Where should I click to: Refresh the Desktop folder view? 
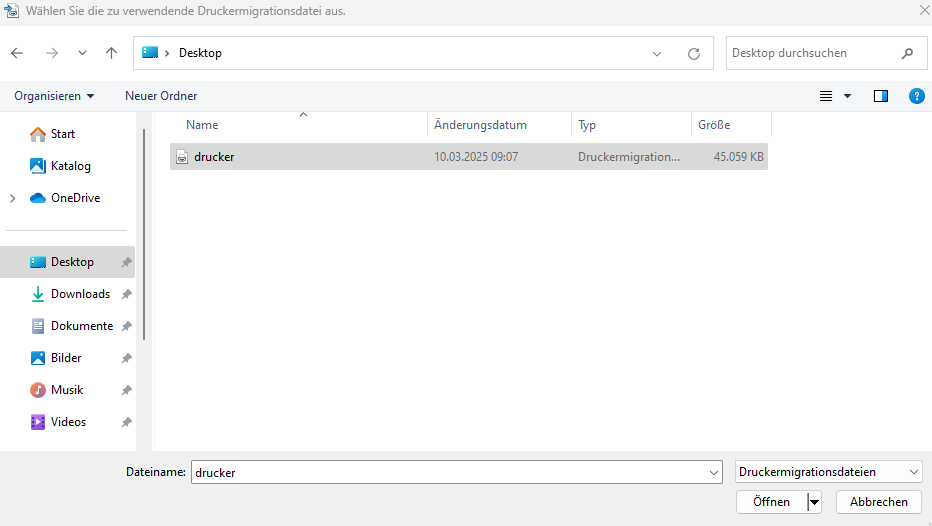(x=694, y=53)
